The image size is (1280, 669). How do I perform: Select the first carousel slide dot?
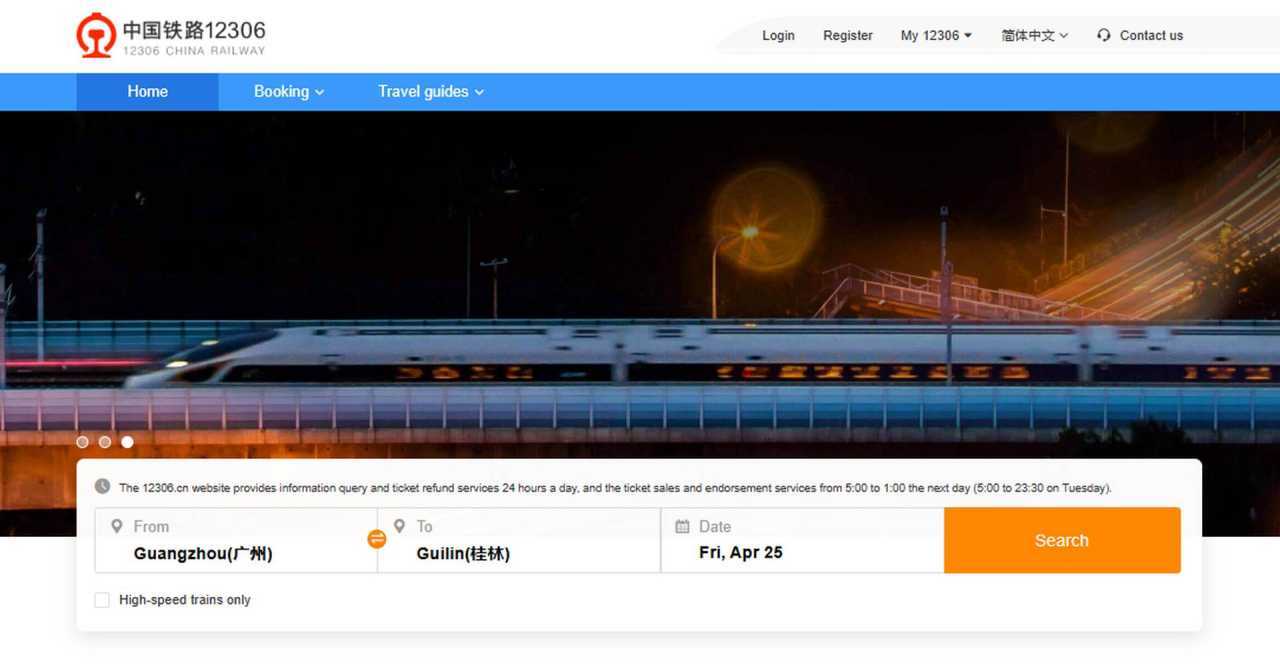click(82, 442)
